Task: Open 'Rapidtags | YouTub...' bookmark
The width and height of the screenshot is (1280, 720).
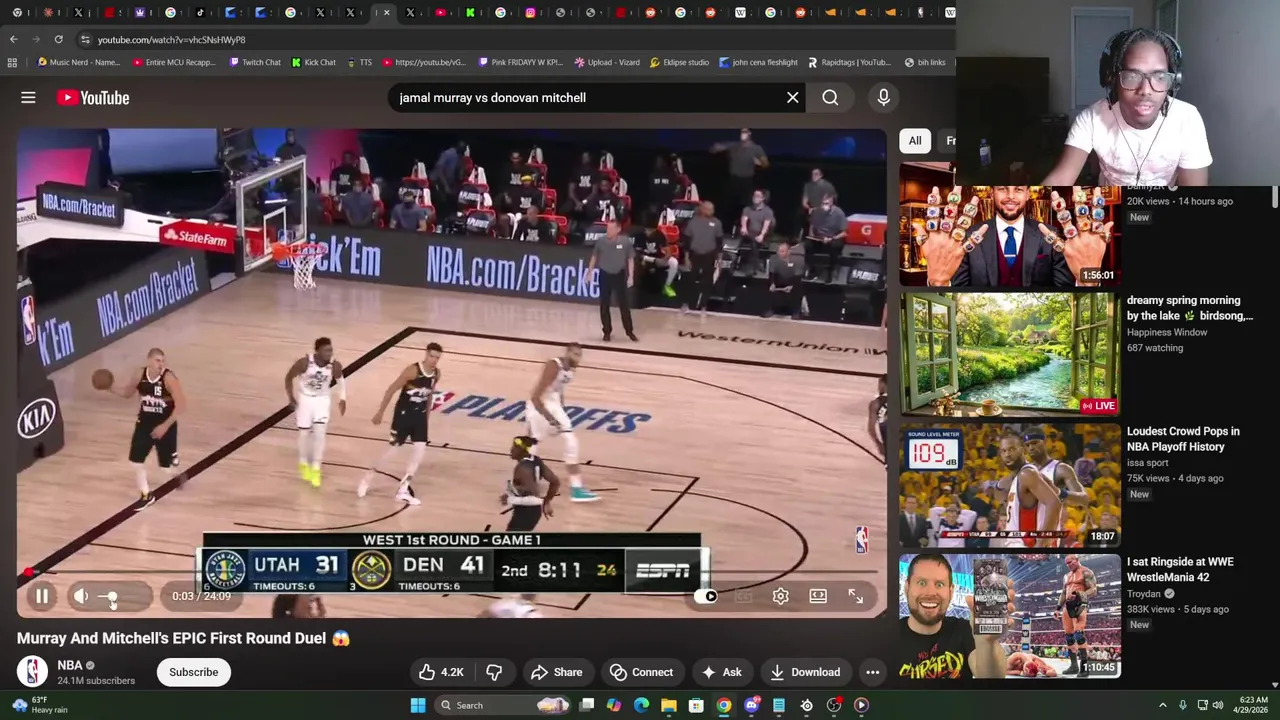Action: (849, 62)
